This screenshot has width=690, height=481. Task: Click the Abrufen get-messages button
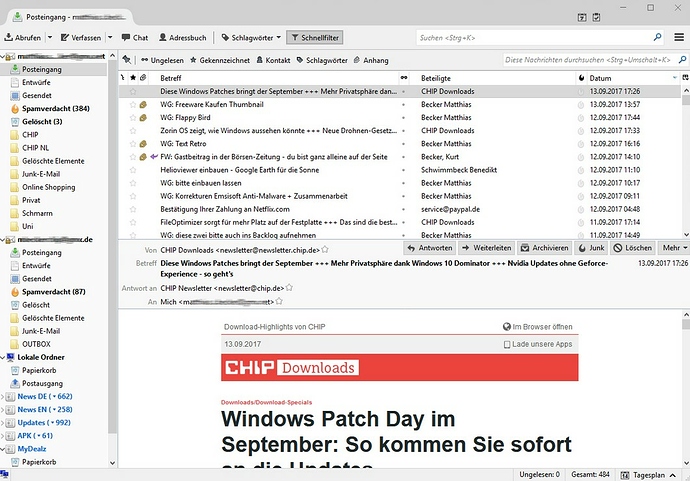(23, 38)
